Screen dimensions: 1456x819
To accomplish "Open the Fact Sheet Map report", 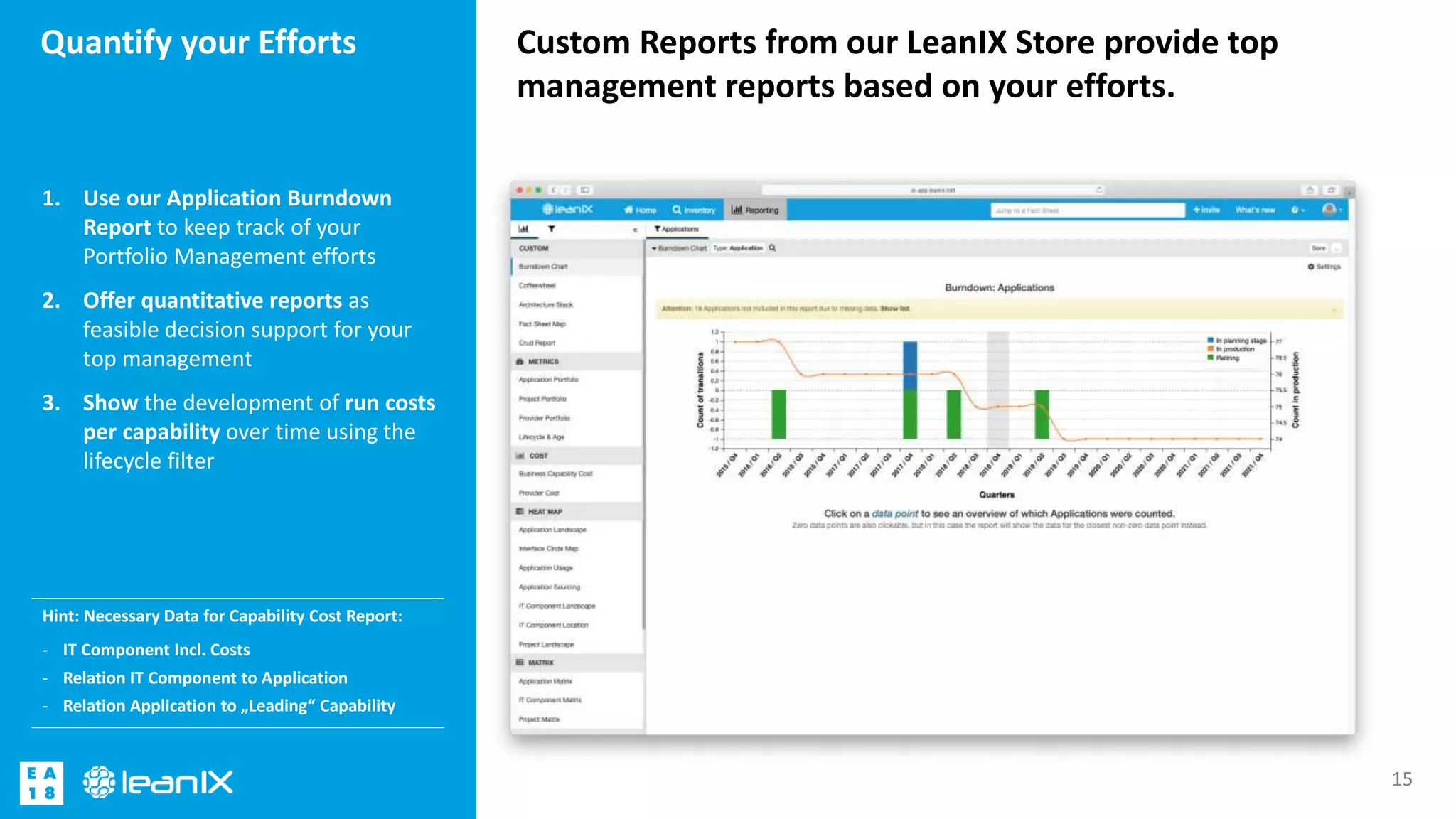I will point(542,323).
